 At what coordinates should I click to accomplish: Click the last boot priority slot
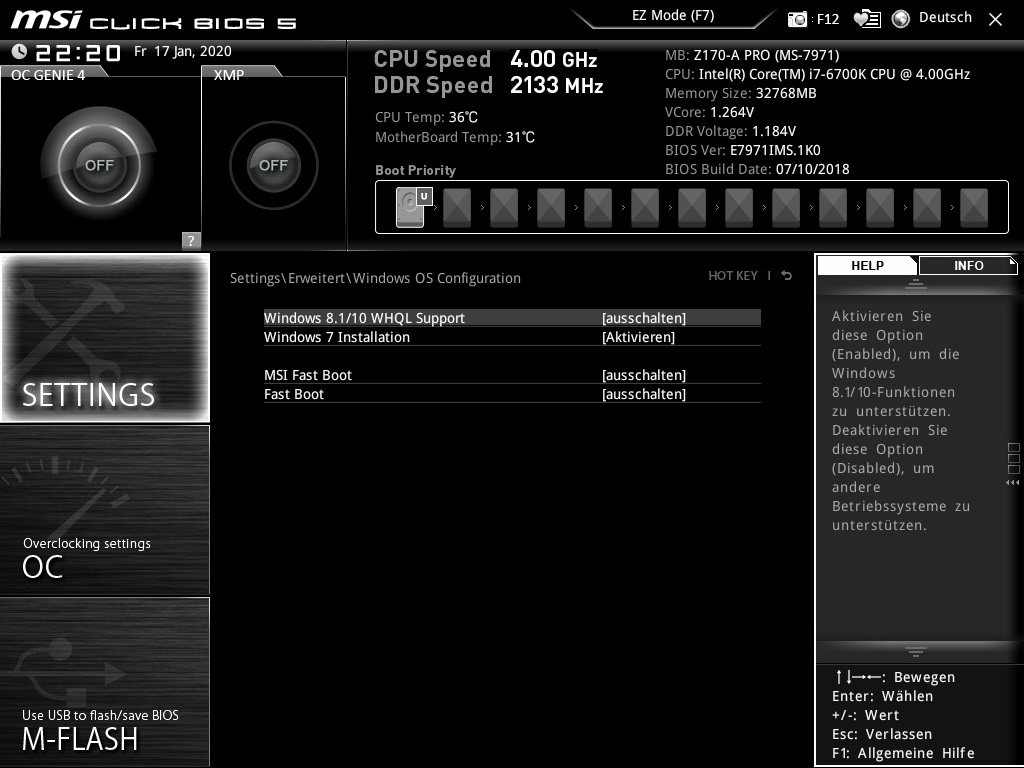(974, 208)
